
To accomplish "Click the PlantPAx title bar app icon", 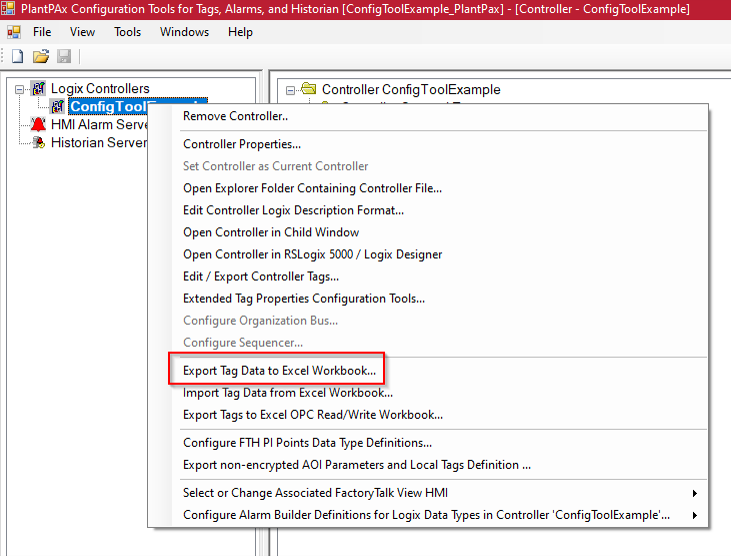I will click(8, 8).
